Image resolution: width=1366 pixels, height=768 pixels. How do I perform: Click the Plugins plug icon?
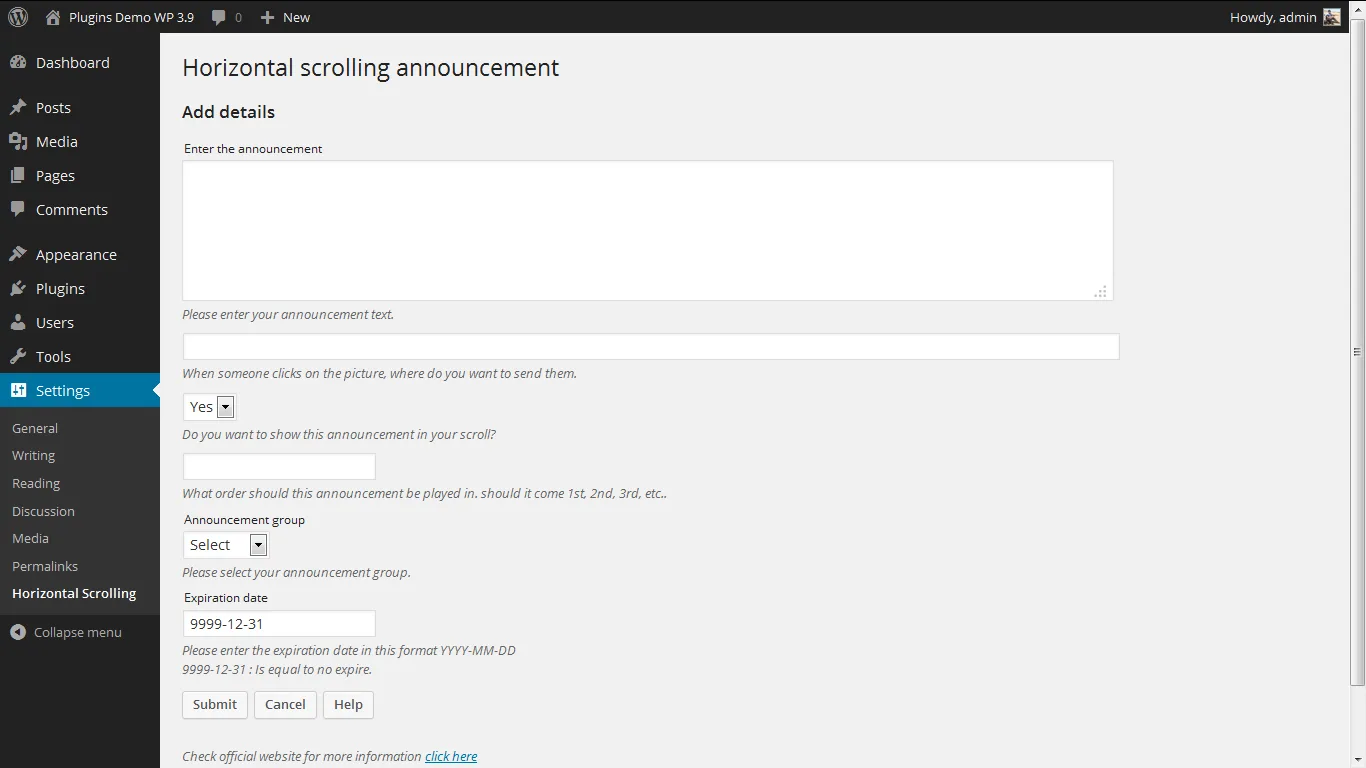pos(18,288)
